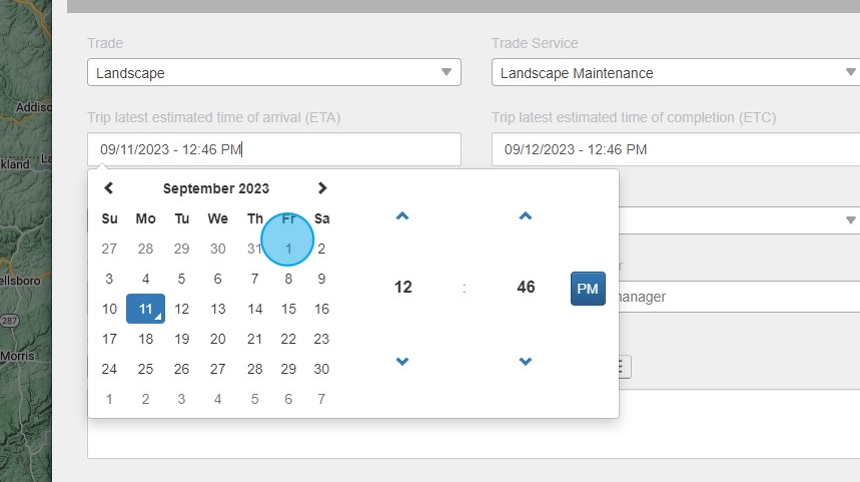Select September 11 in the calendar
Viewport: 860px width, 482px height.
pos(145,309)
